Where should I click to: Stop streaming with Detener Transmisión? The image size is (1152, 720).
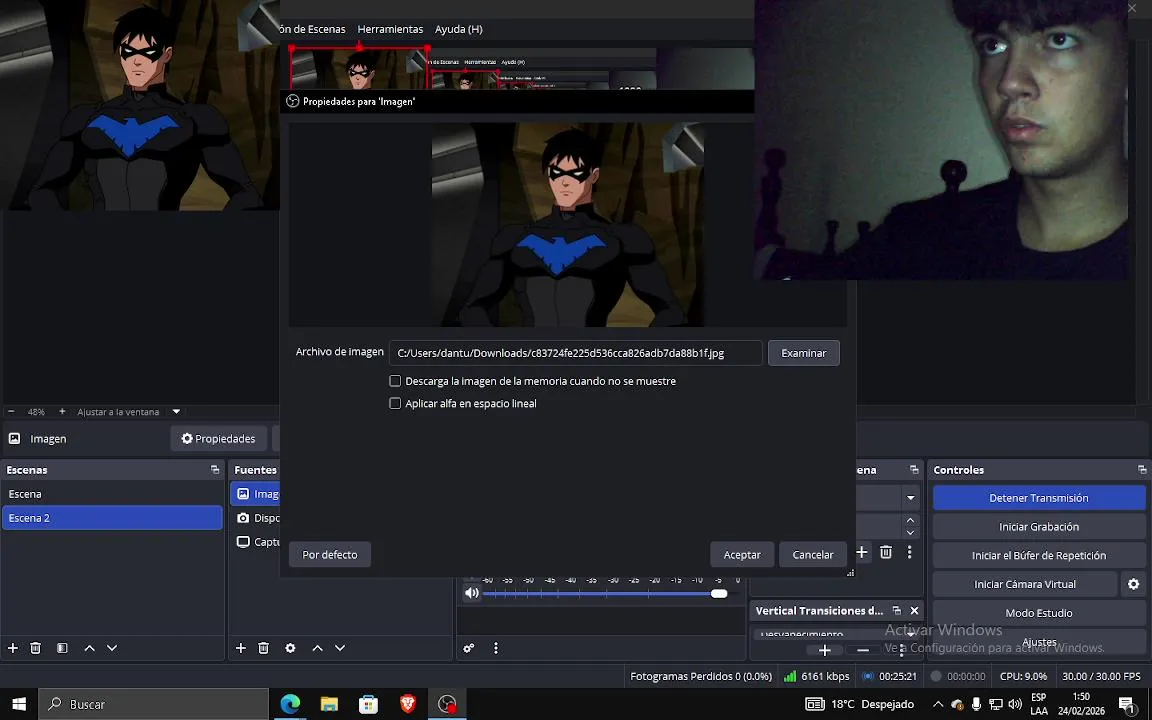1039,497
